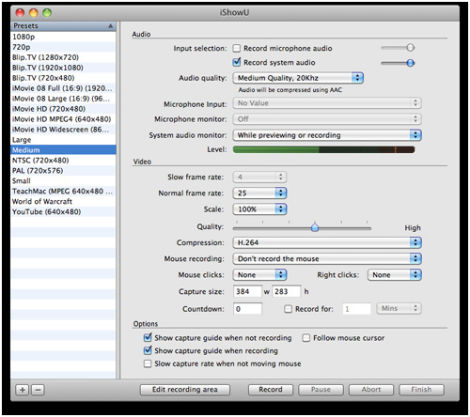This screenshot has height=417, width=470.
Task: Open the Scale 100% dropdown
Action: click(259, 209)
